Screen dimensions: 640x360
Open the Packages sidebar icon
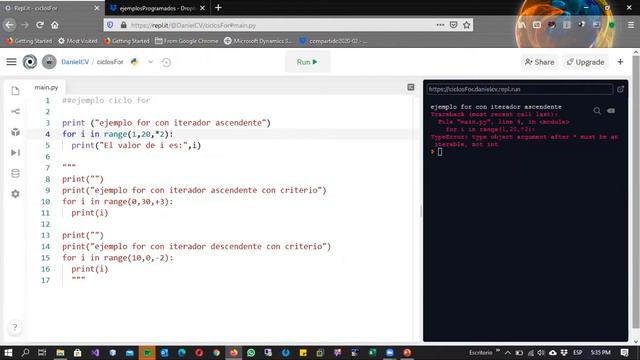tap(16, 132)
